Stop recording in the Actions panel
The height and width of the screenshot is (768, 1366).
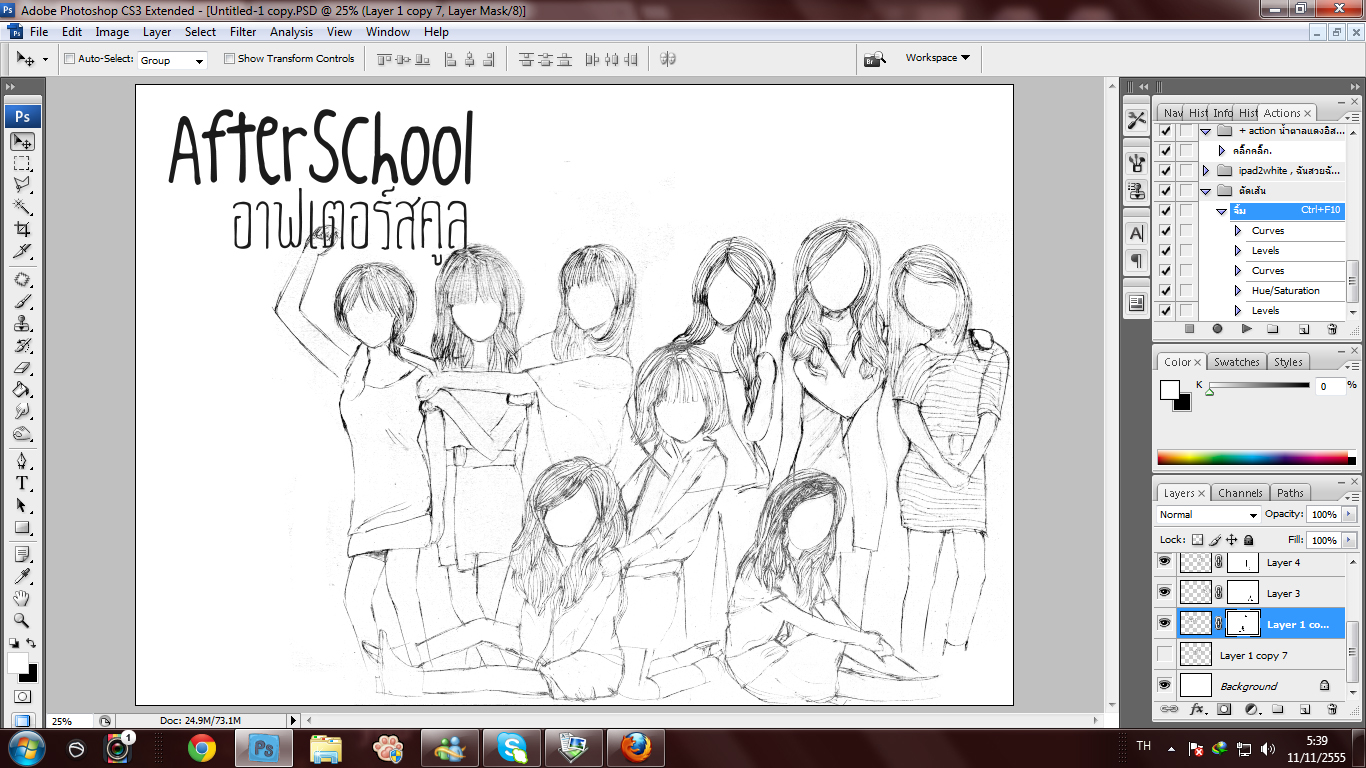[1189, 329]
